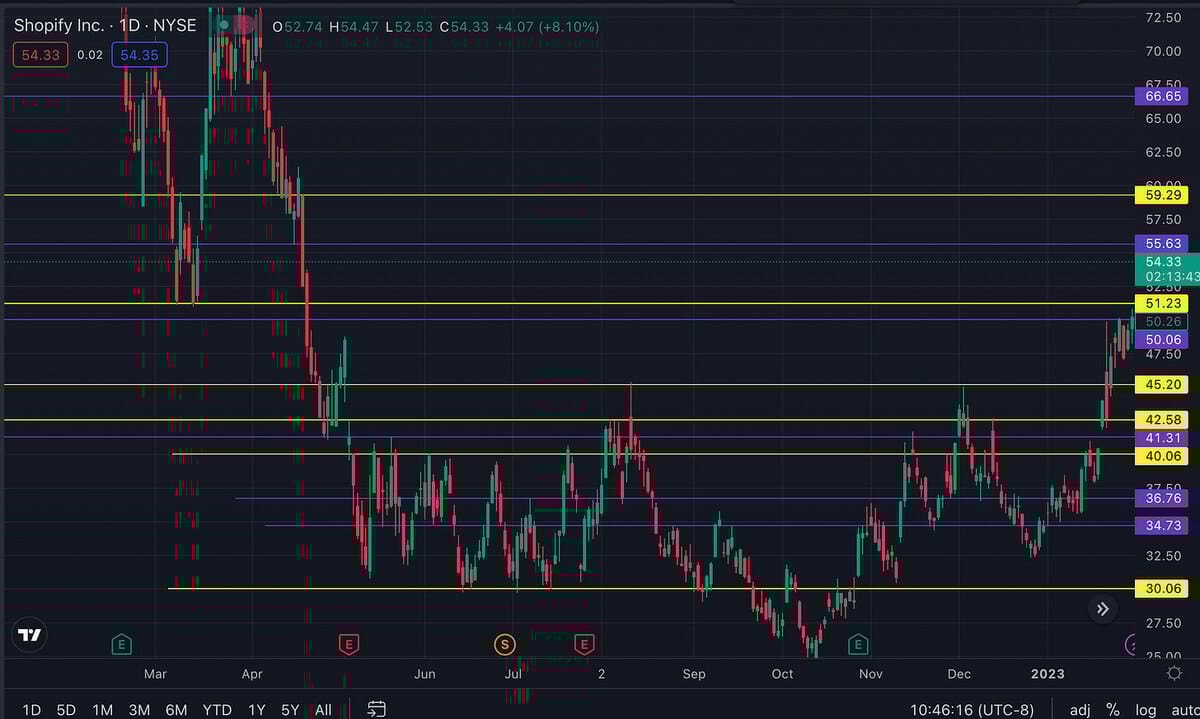Select the 30.06 yellow price label
Image resolution: width=1200 pixels, height=719 pixels.
(1163, 589)
